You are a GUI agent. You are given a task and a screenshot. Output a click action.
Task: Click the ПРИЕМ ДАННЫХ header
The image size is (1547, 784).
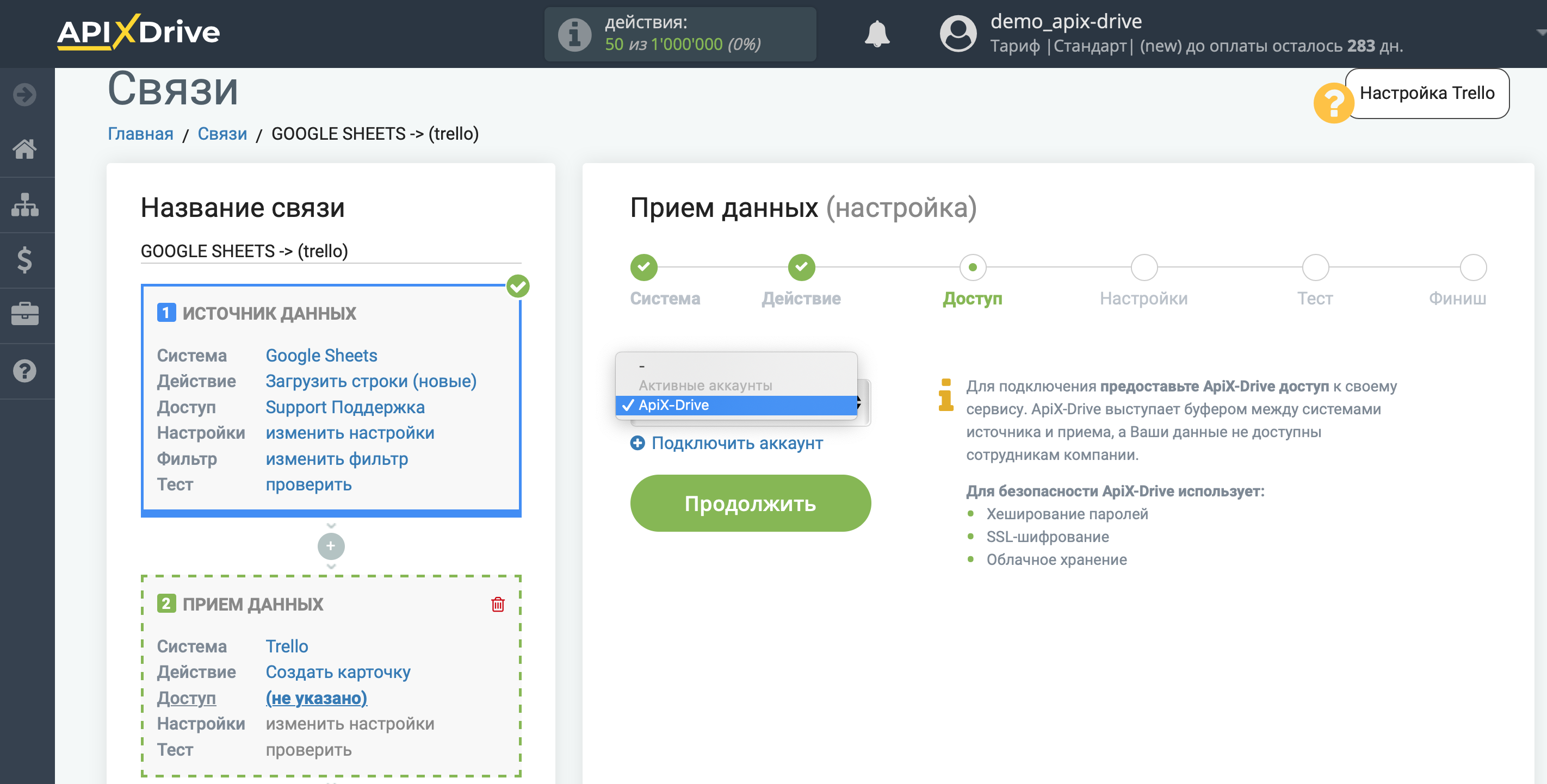[x=252, y=604]
